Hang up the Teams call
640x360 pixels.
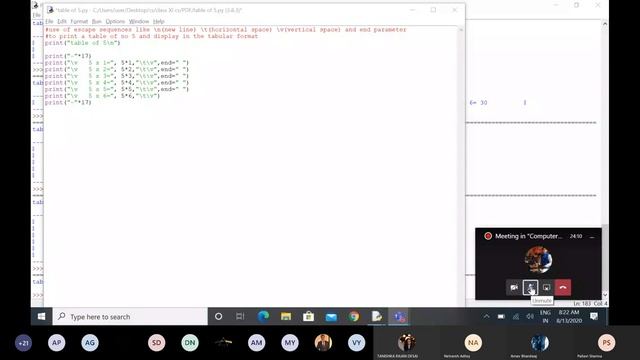point(563,287)
